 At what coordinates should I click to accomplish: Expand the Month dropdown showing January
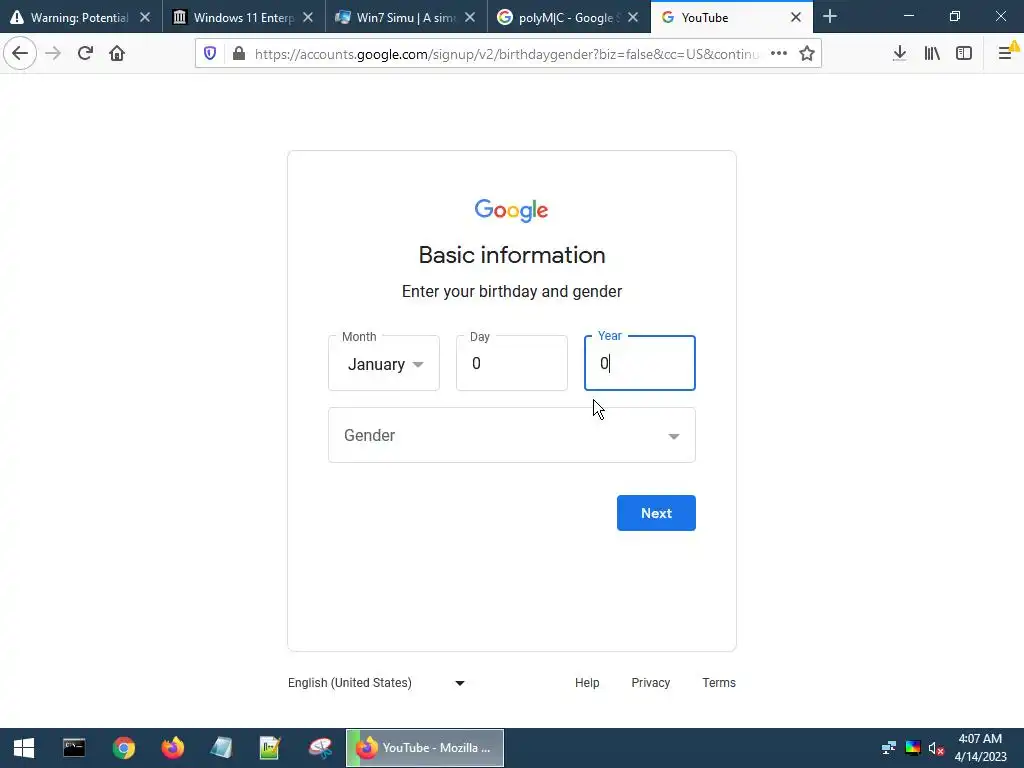(x=384, y=363)
